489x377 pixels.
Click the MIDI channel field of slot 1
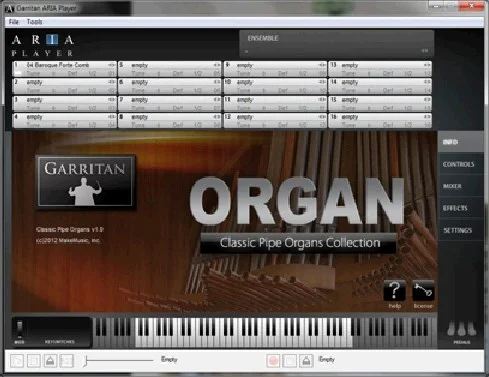click(x=112, y=73)
